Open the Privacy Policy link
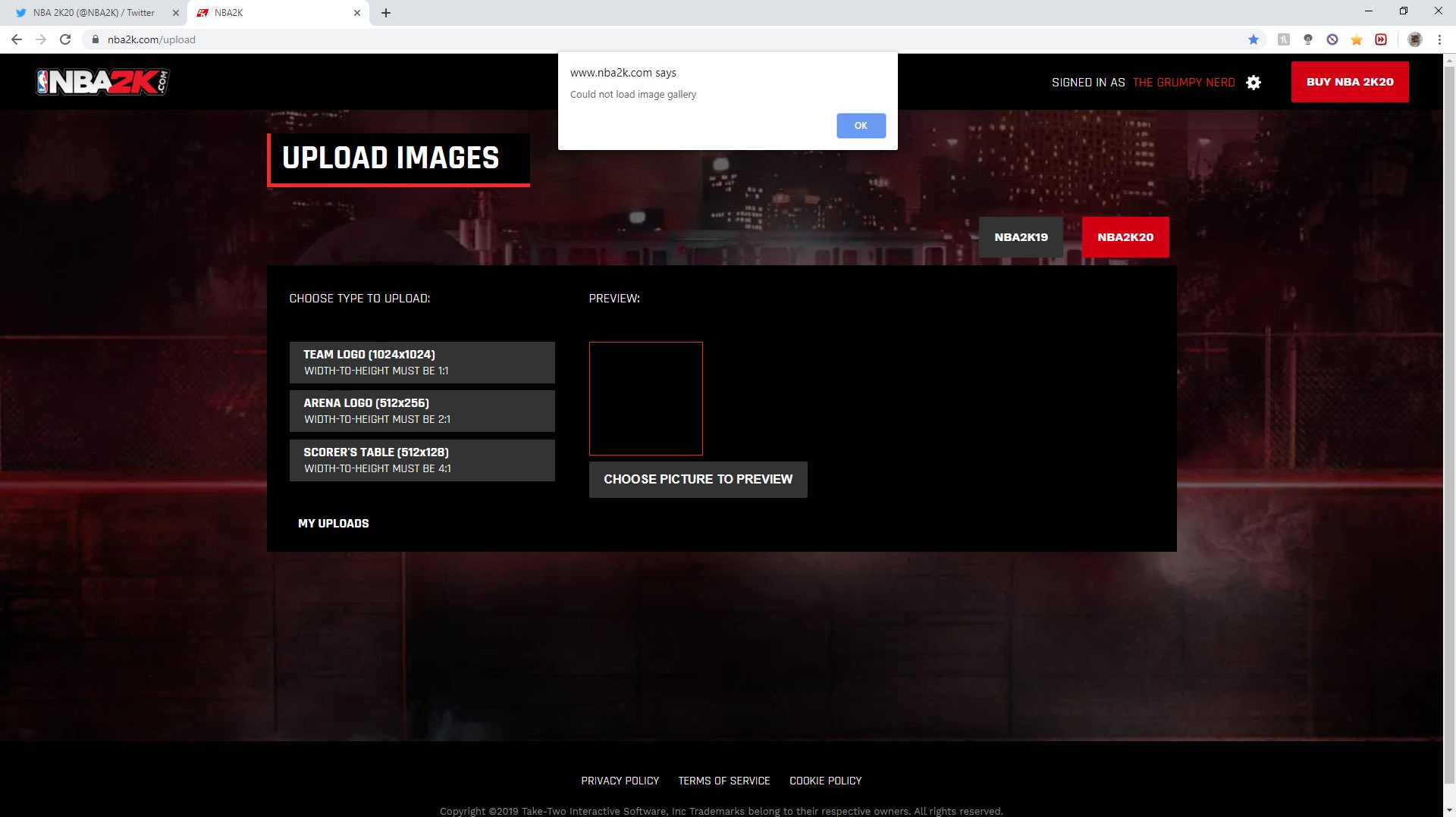Viewport: 1456px width, 817px height. tap(620, 781)
